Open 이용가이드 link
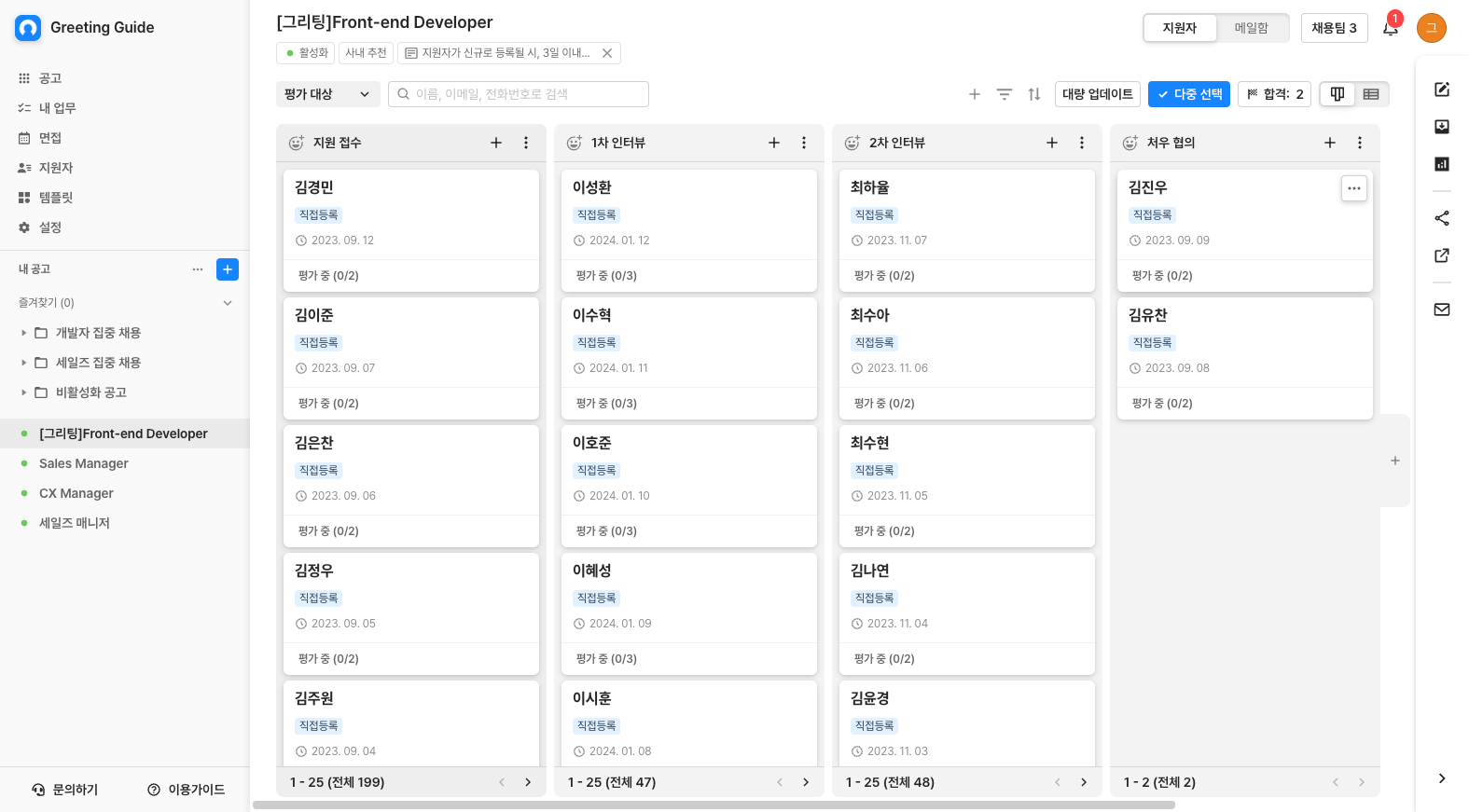1469x812 pixels. (x=186, y=790)
